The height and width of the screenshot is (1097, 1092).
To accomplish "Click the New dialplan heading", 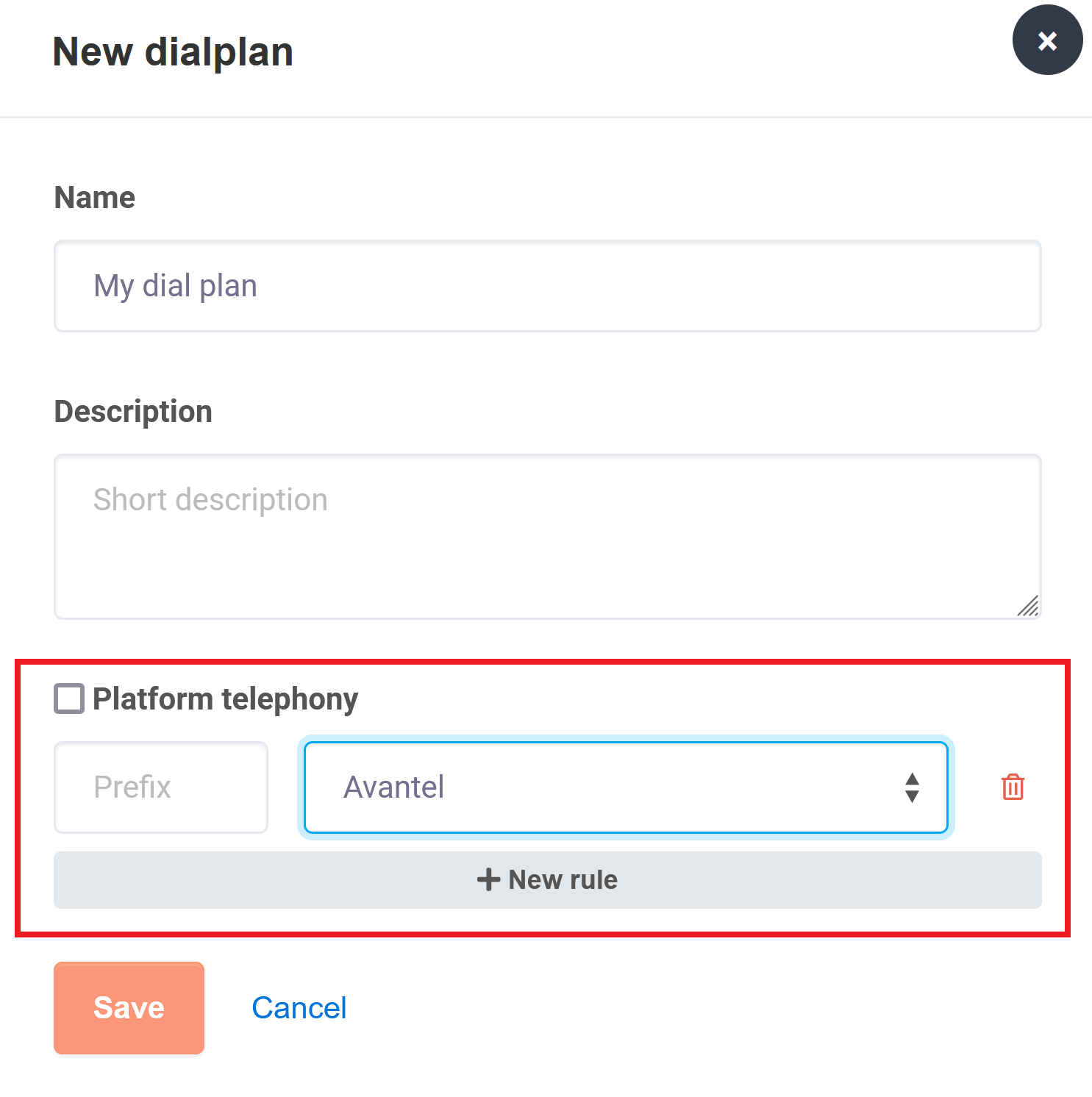I will click(x=173, y=52).
